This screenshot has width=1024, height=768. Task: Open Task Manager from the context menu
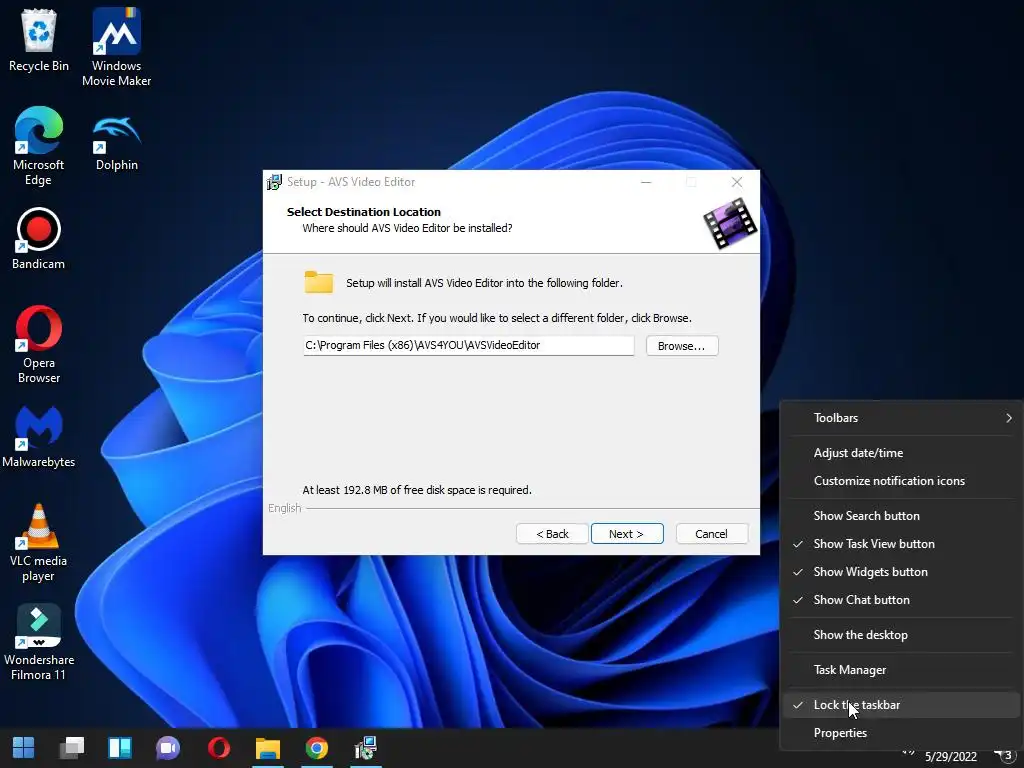coord(901,670)
